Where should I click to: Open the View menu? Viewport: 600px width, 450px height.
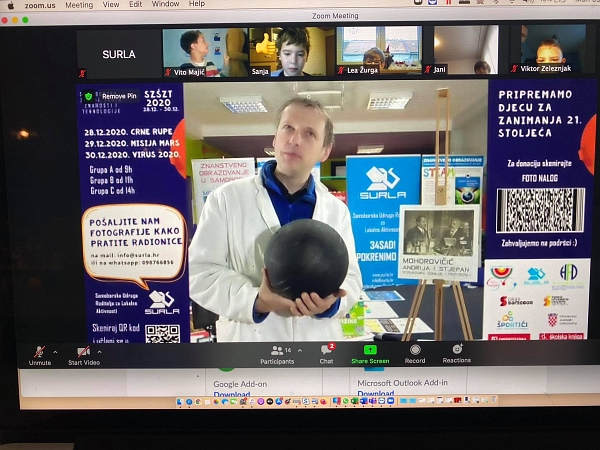[x=111, y=5]
